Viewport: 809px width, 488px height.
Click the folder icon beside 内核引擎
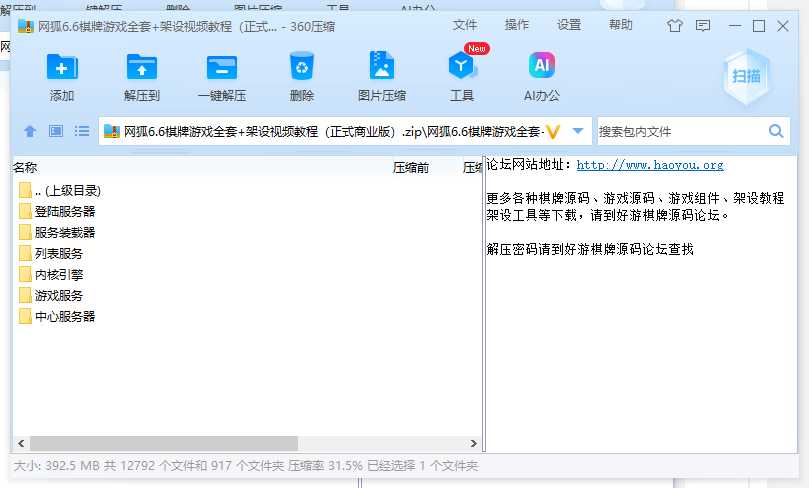(x=25, y=274)
